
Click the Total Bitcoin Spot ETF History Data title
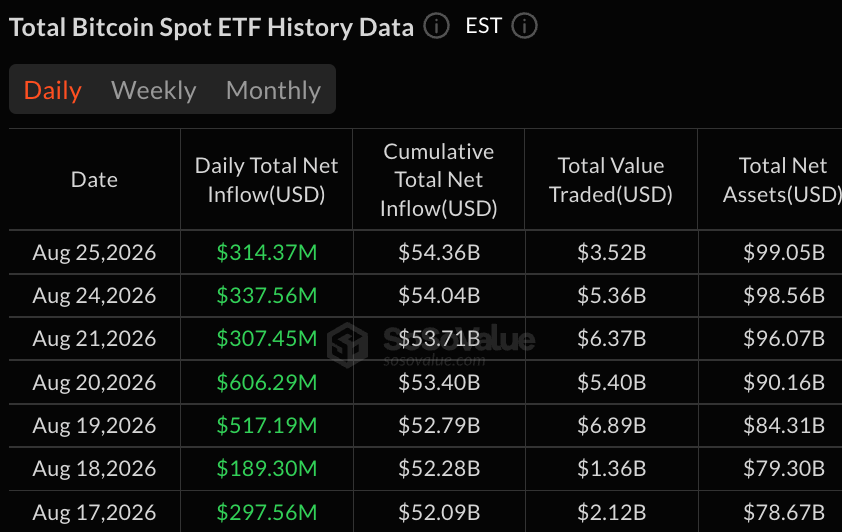212,27
